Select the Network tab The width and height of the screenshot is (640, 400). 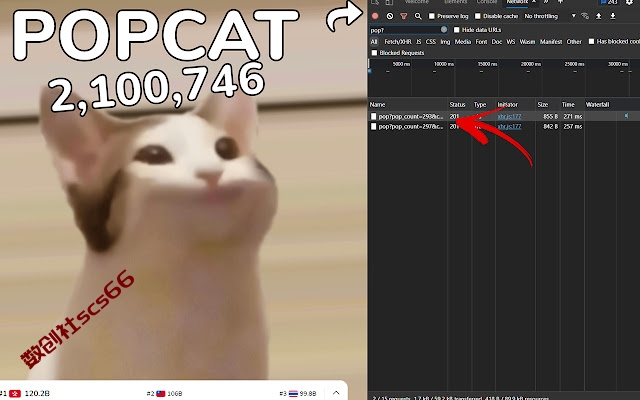(517, 2)
